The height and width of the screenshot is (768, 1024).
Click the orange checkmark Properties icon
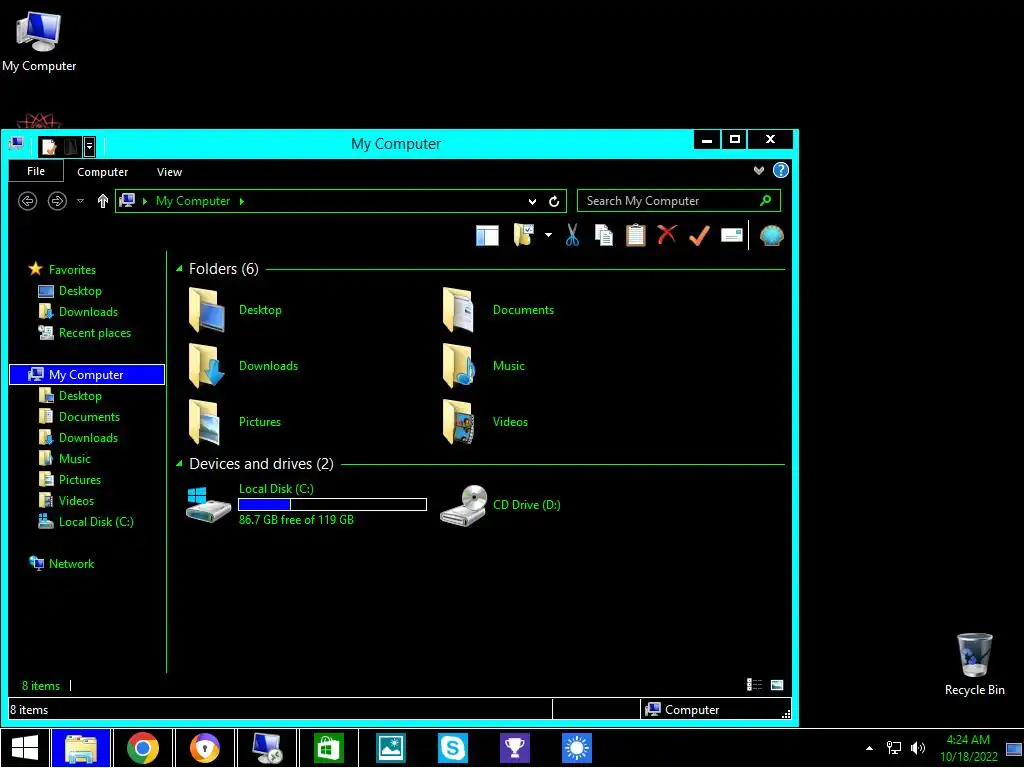(x=699, y=235)
